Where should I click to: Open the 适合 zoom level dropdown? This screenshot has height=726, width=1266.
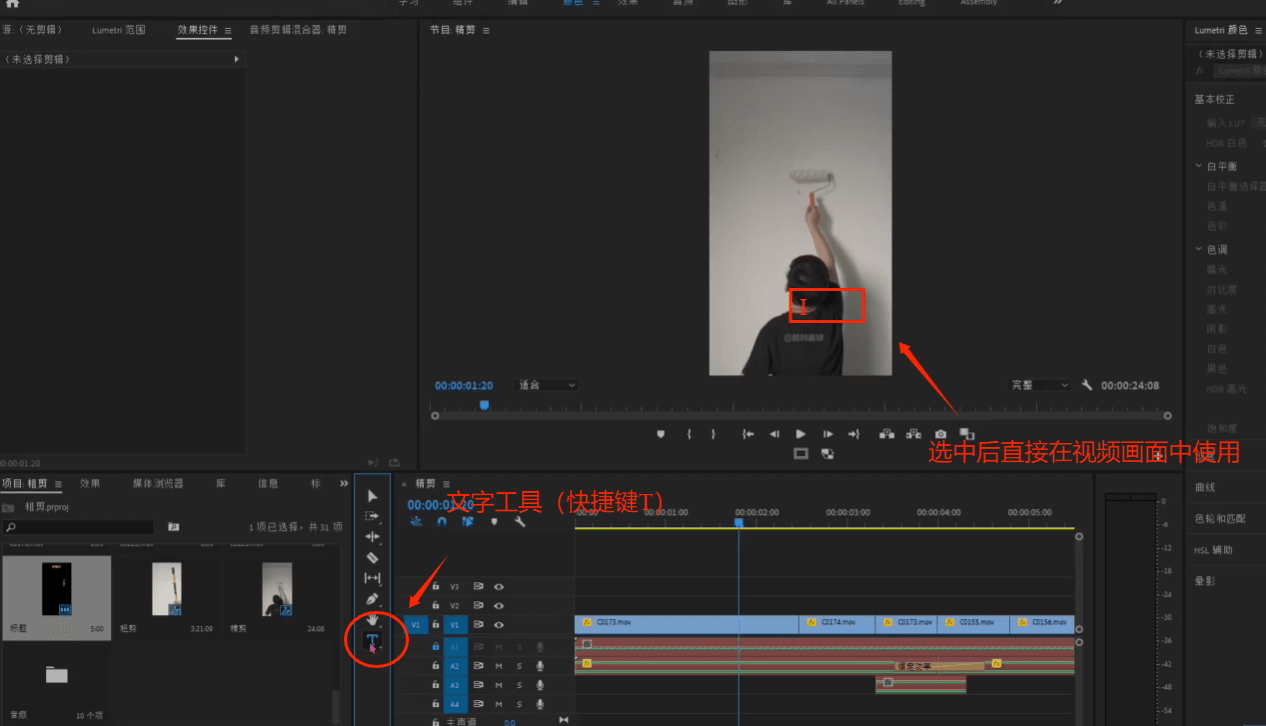point(546,385)
